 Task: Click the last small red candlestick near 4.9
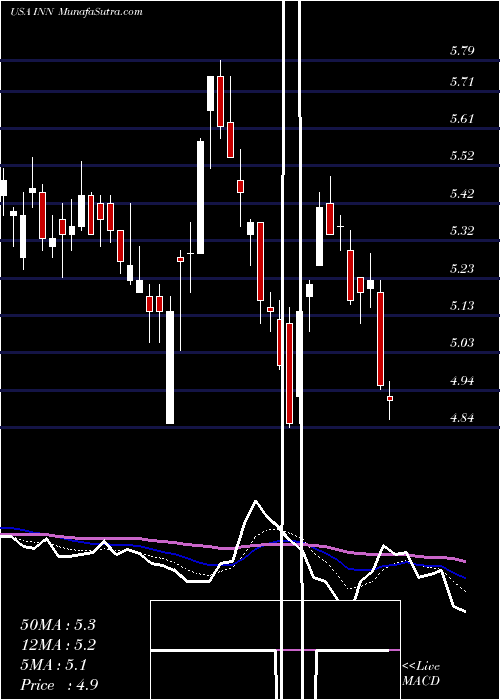click(x=390, y=398)
